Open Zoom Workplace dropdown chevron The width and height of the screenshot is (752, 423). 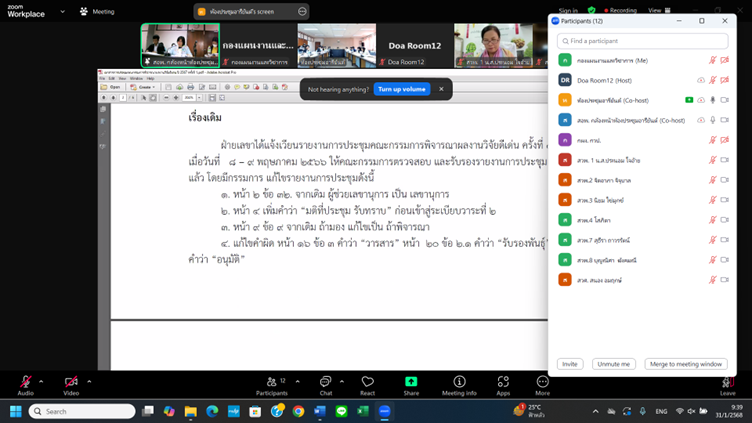point(62,12)
